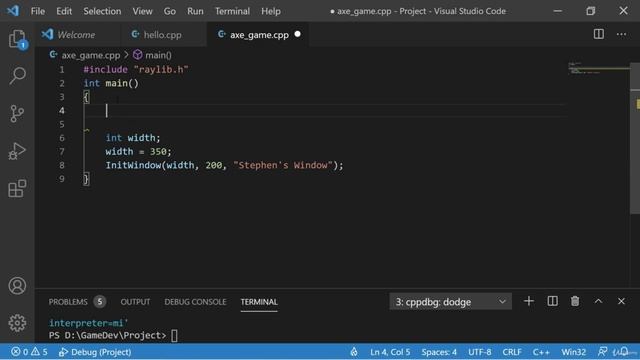
Task: Click the "raylib.h" include string
Action: [x=161, y=69]
